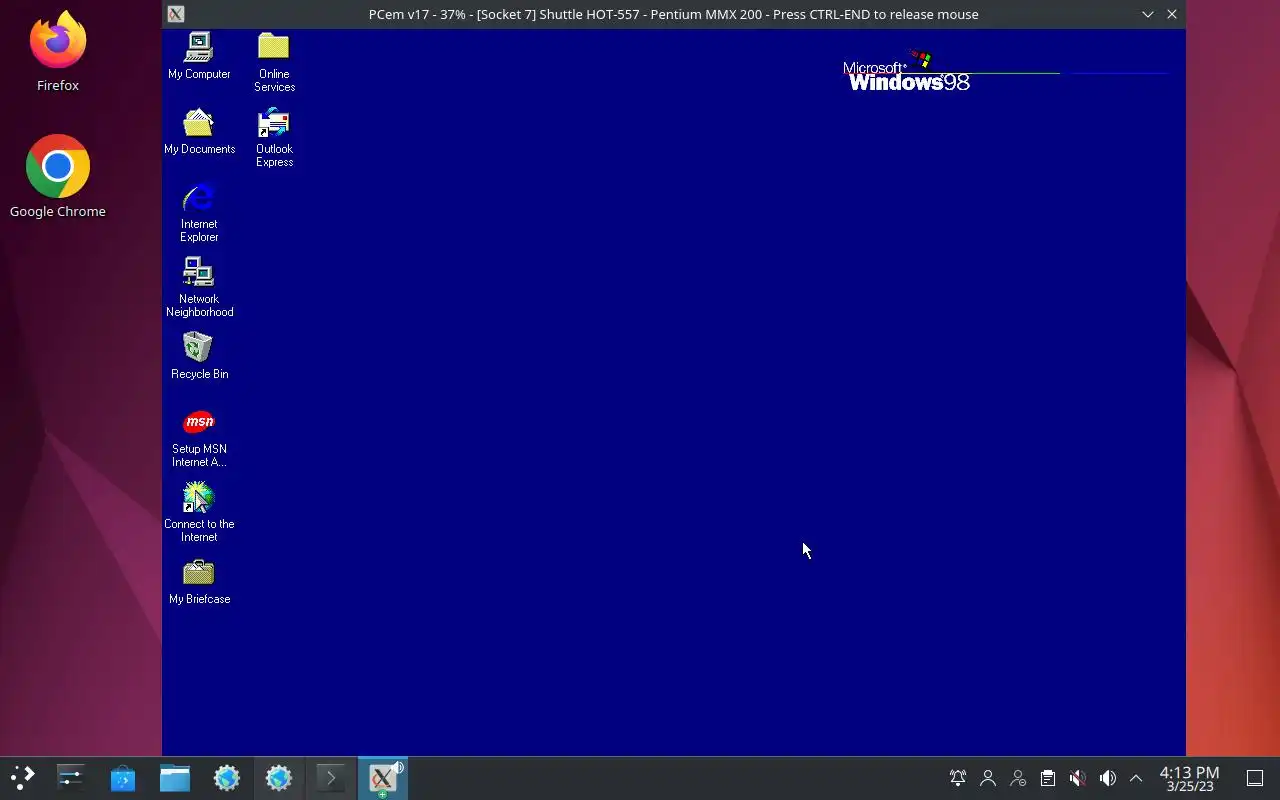Open the file manager from the taskbar
1280x800 pixels.
(x=175, y=778)
